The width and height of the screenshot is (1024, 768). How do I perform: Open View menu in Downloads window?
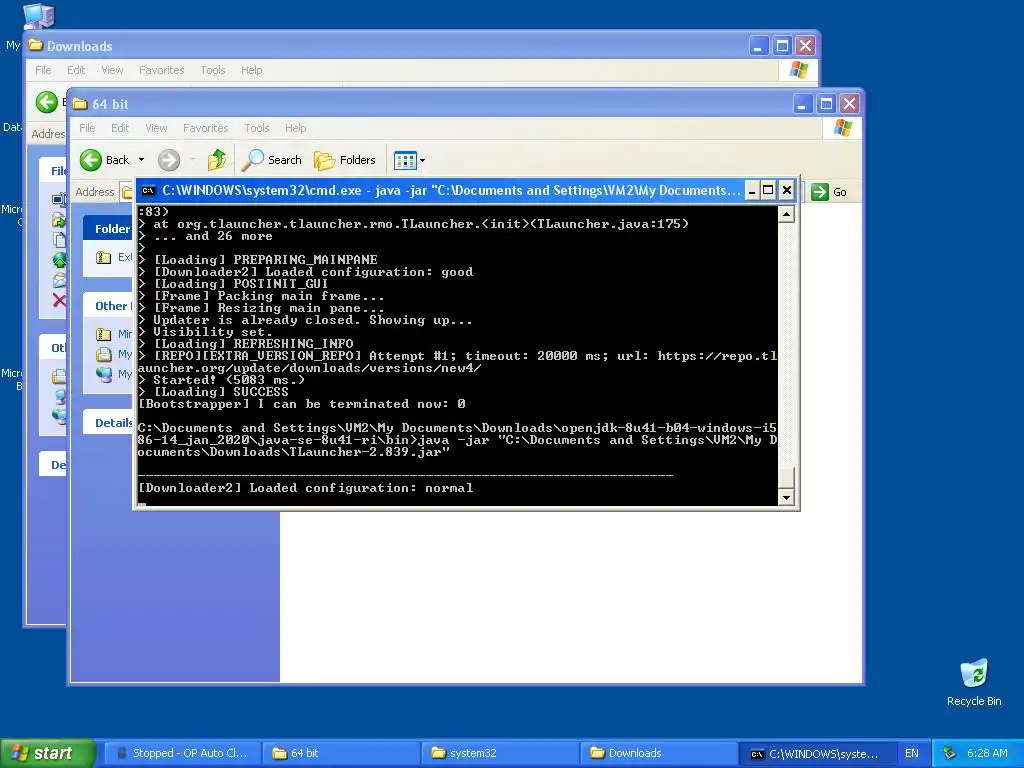point(112,70)
